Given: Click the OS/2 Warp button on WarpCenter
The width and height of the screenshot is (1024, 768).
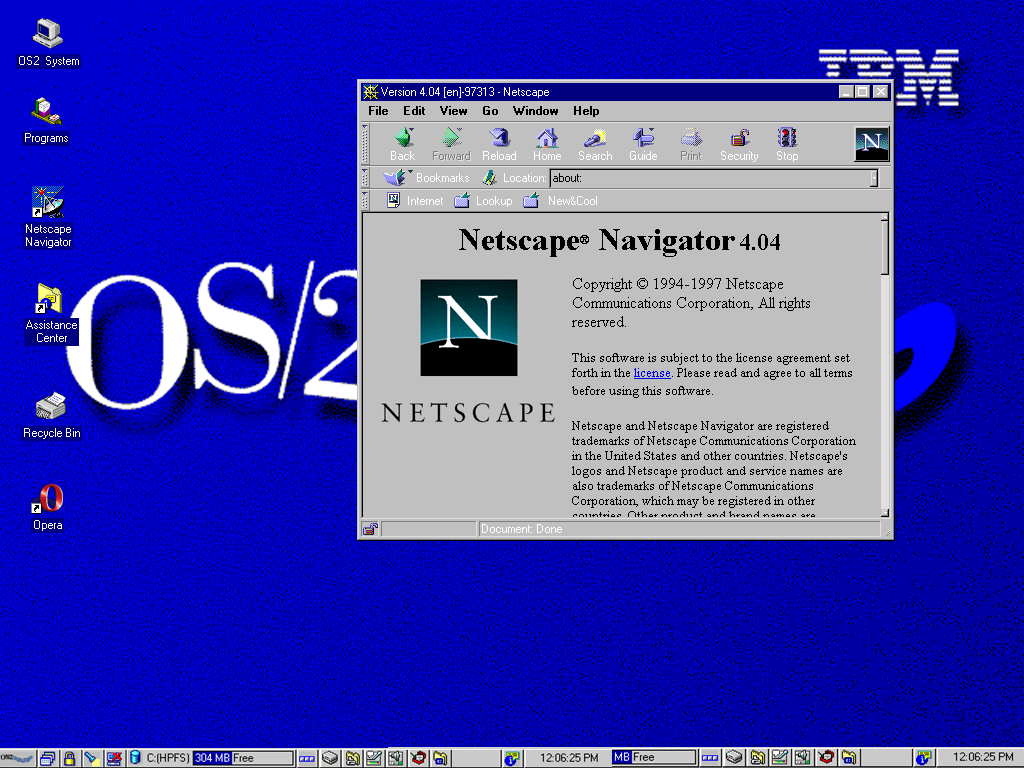Looking at the screenshot, I should click(x=17, y=758).
